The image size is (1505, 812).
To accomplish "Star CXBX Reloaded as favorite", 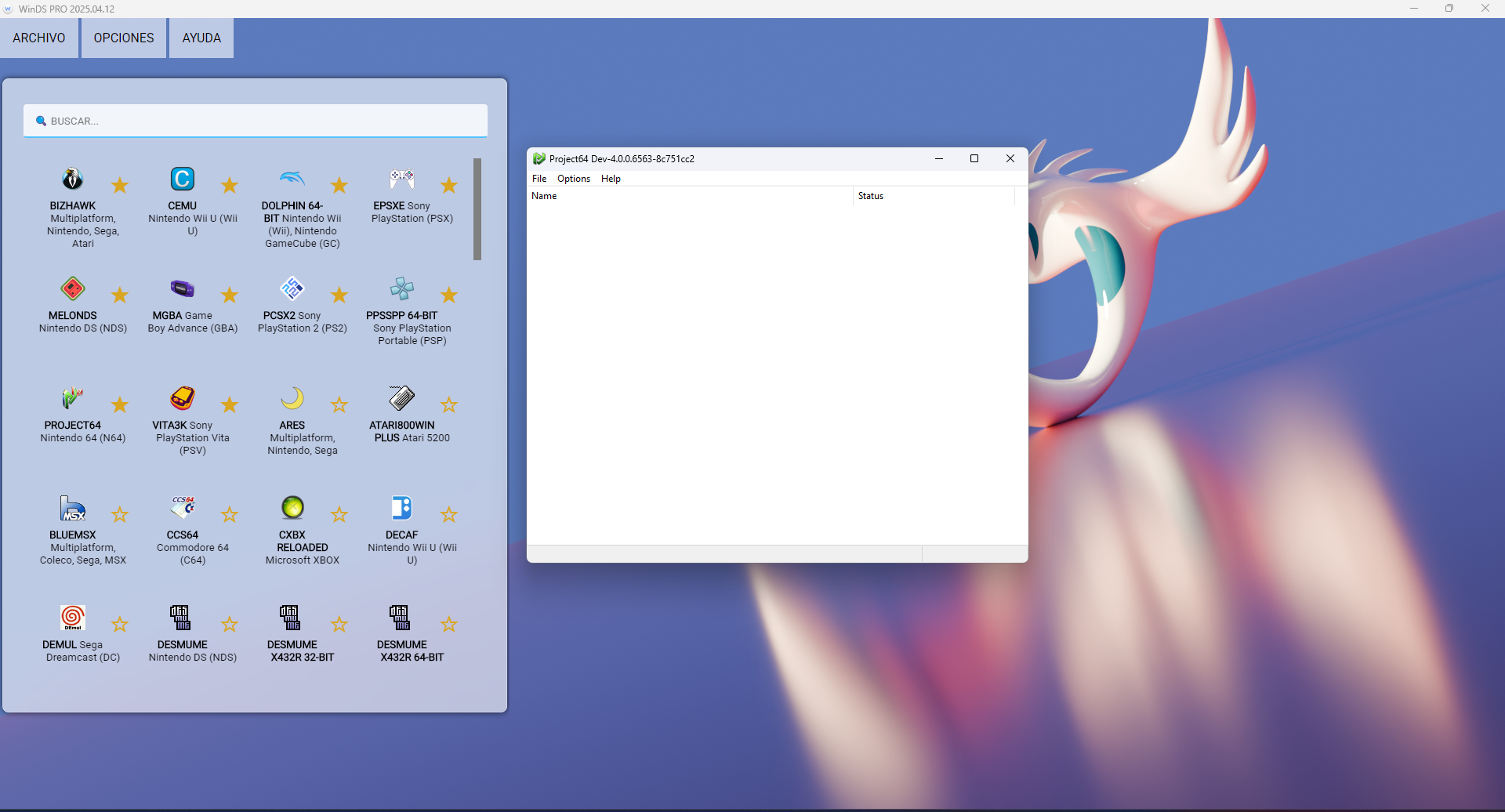I will point(339,514).
